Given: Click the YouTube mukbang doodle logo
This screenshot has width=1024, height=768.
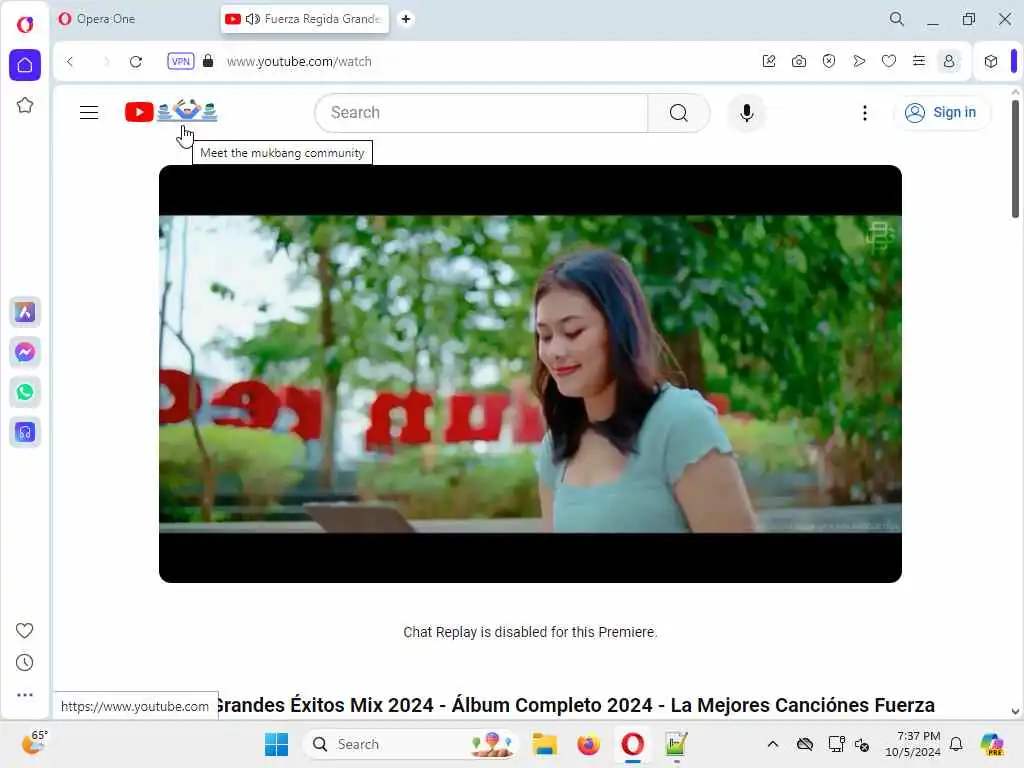Looking at the screenshot, I should pyautogui.click(x=171, y=112).
